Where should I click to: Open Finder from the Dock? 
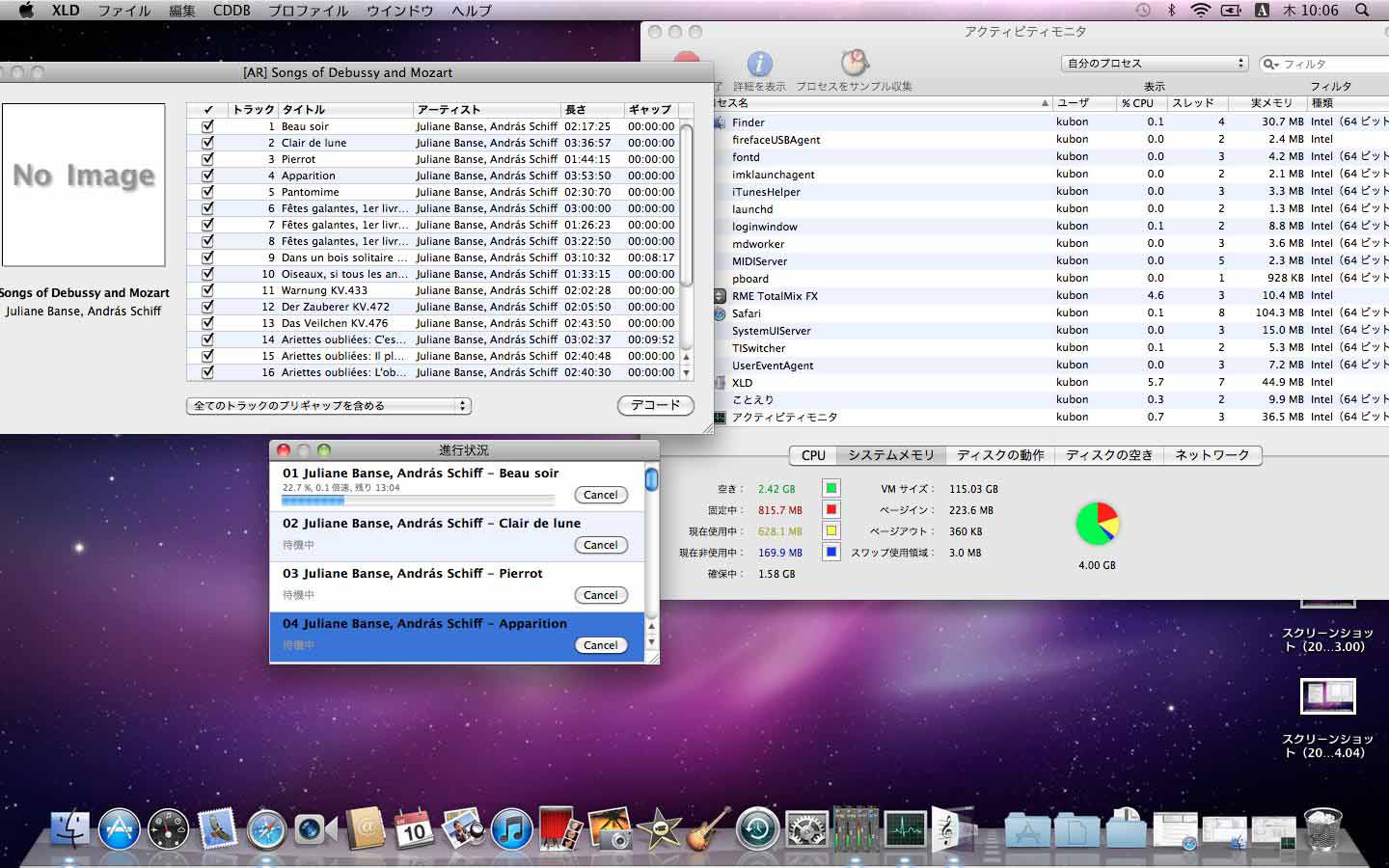tap(69, 828)
